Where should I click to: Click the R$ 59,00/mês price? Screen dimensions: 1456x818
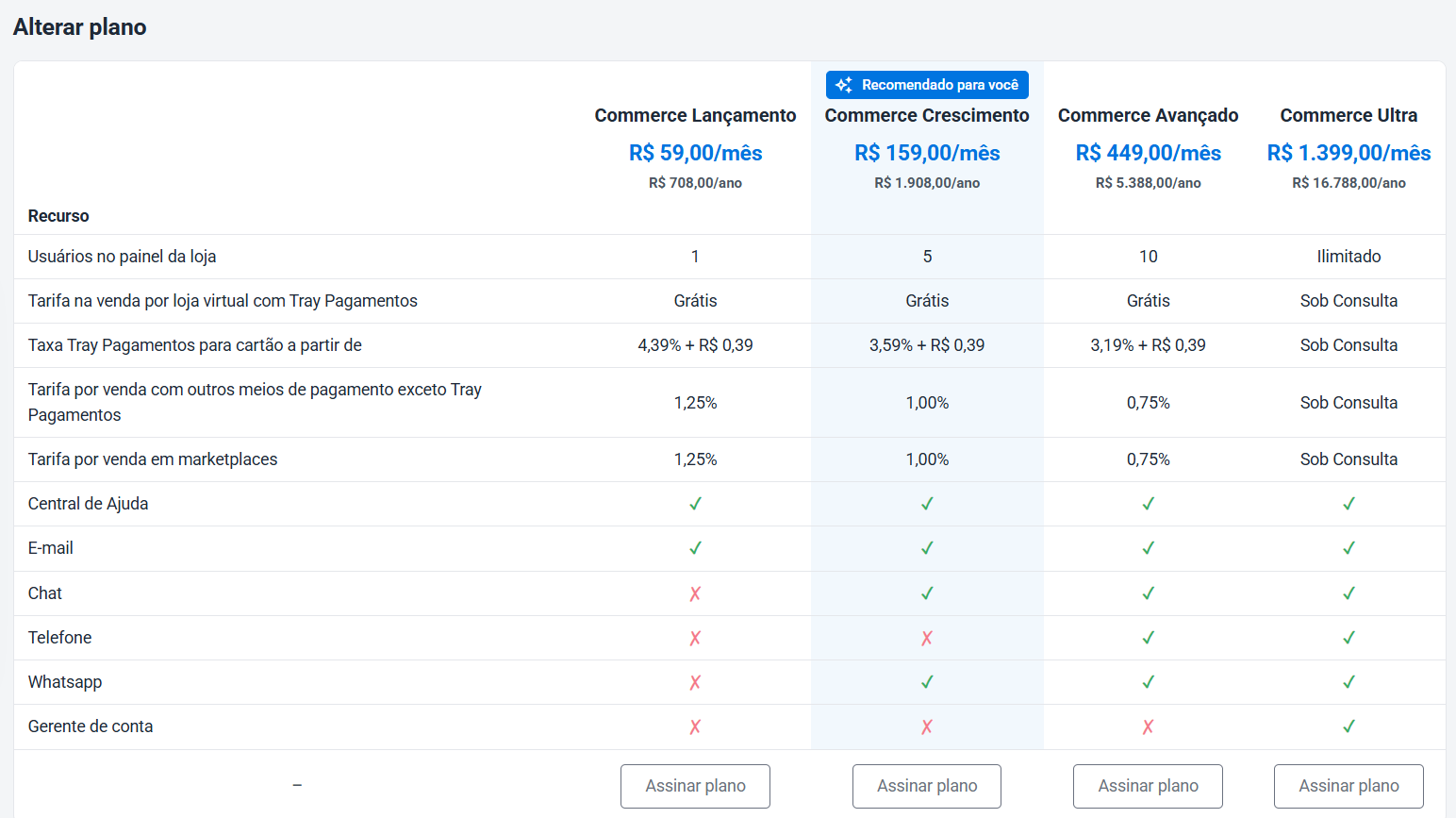pyautogui.click(x=695, y=153)
